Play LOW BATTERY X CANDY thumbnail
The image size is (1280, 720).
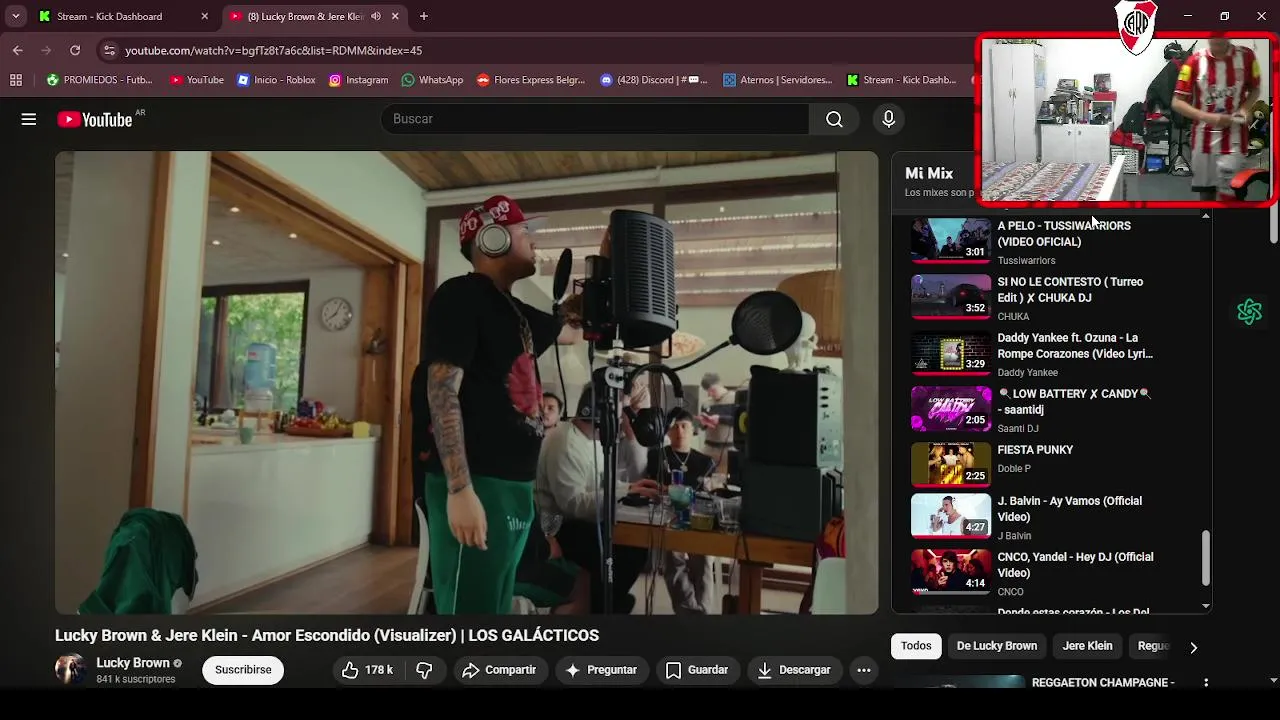tap(951, 408)
